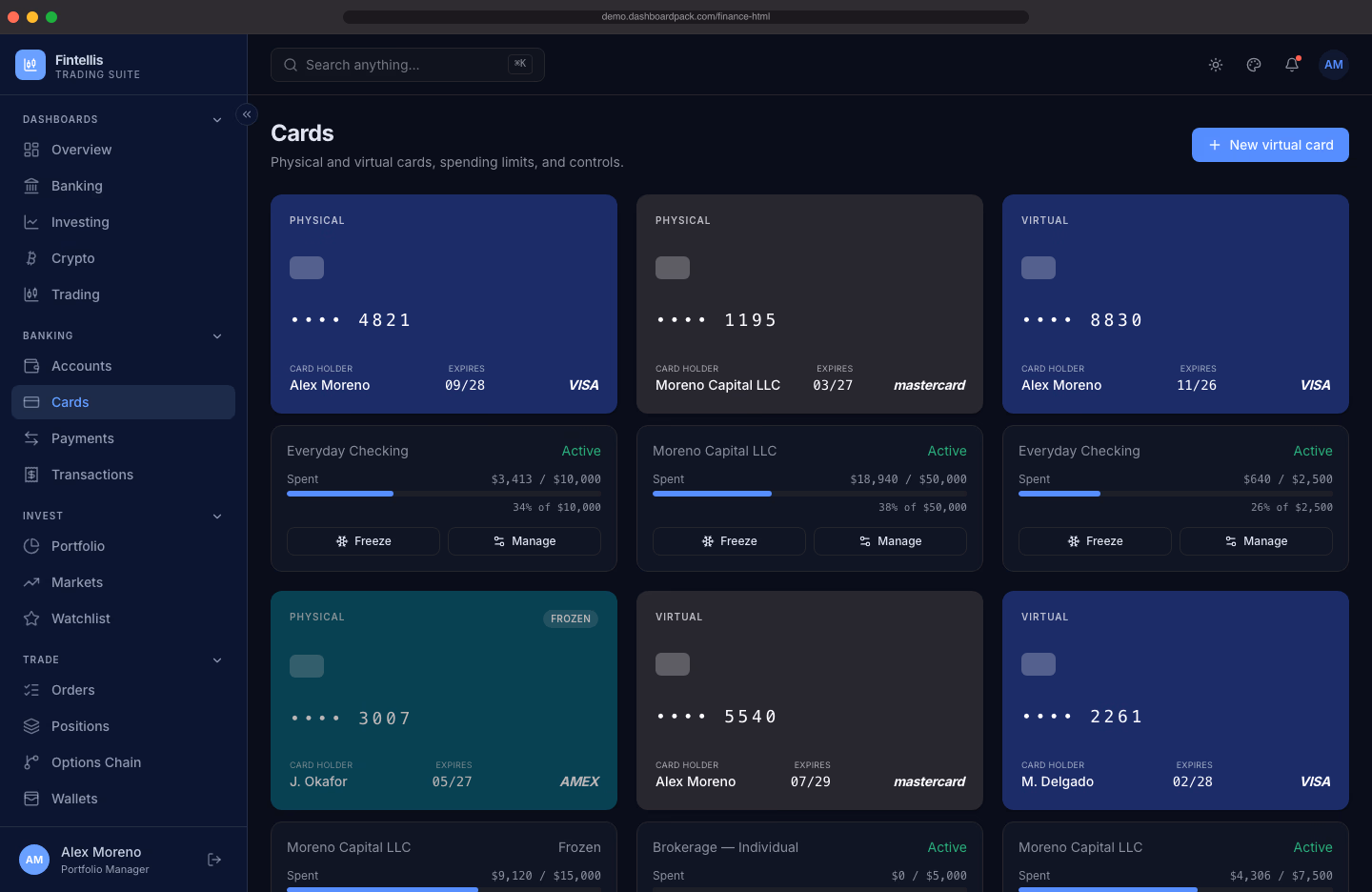Viewport: 1372px width, 892px height.
Task: Click spending bar at 38% of $50,000
Action: [x=810, y=494]
